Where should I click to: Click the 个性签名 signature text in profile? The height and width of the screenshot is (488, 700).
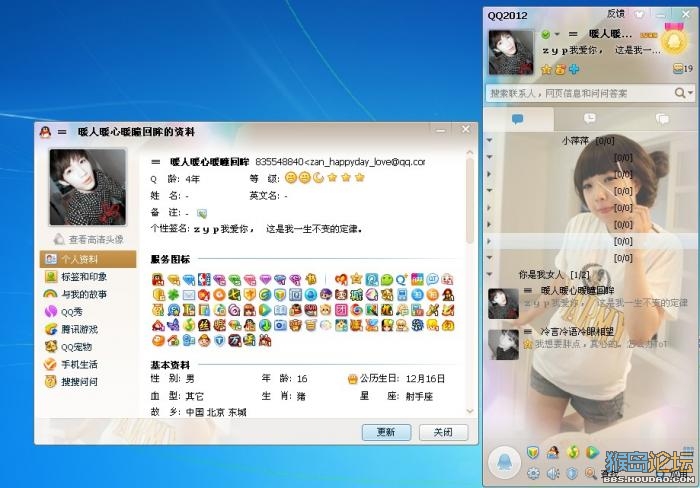[278, 229]
